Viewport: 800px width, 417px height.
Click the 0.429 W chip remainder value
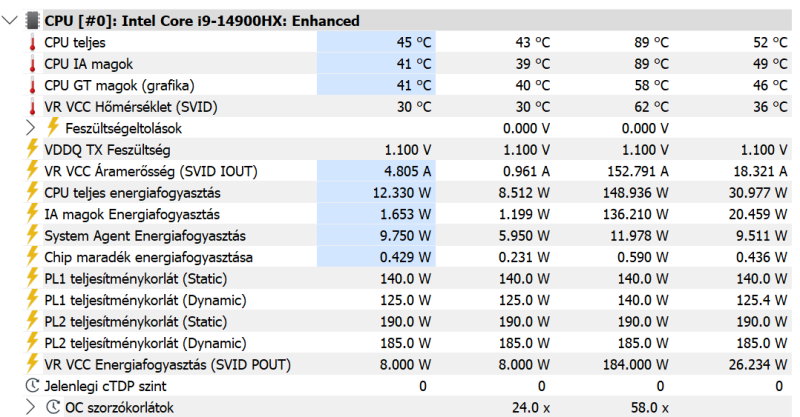[x=406, y=257]
